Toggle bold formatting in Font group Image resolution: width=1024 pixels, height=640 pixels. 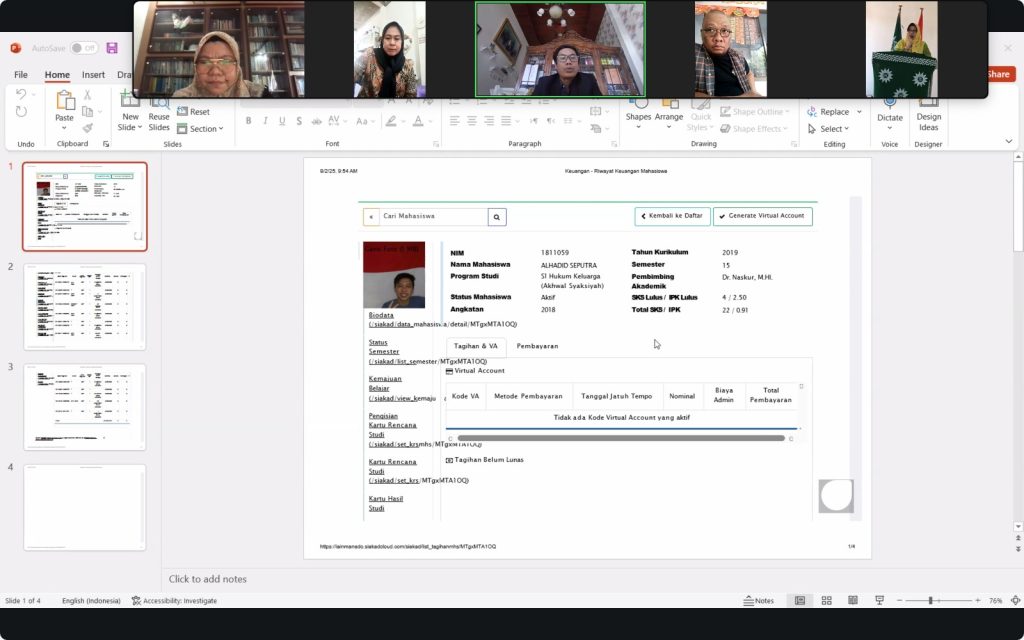point(249,121)
